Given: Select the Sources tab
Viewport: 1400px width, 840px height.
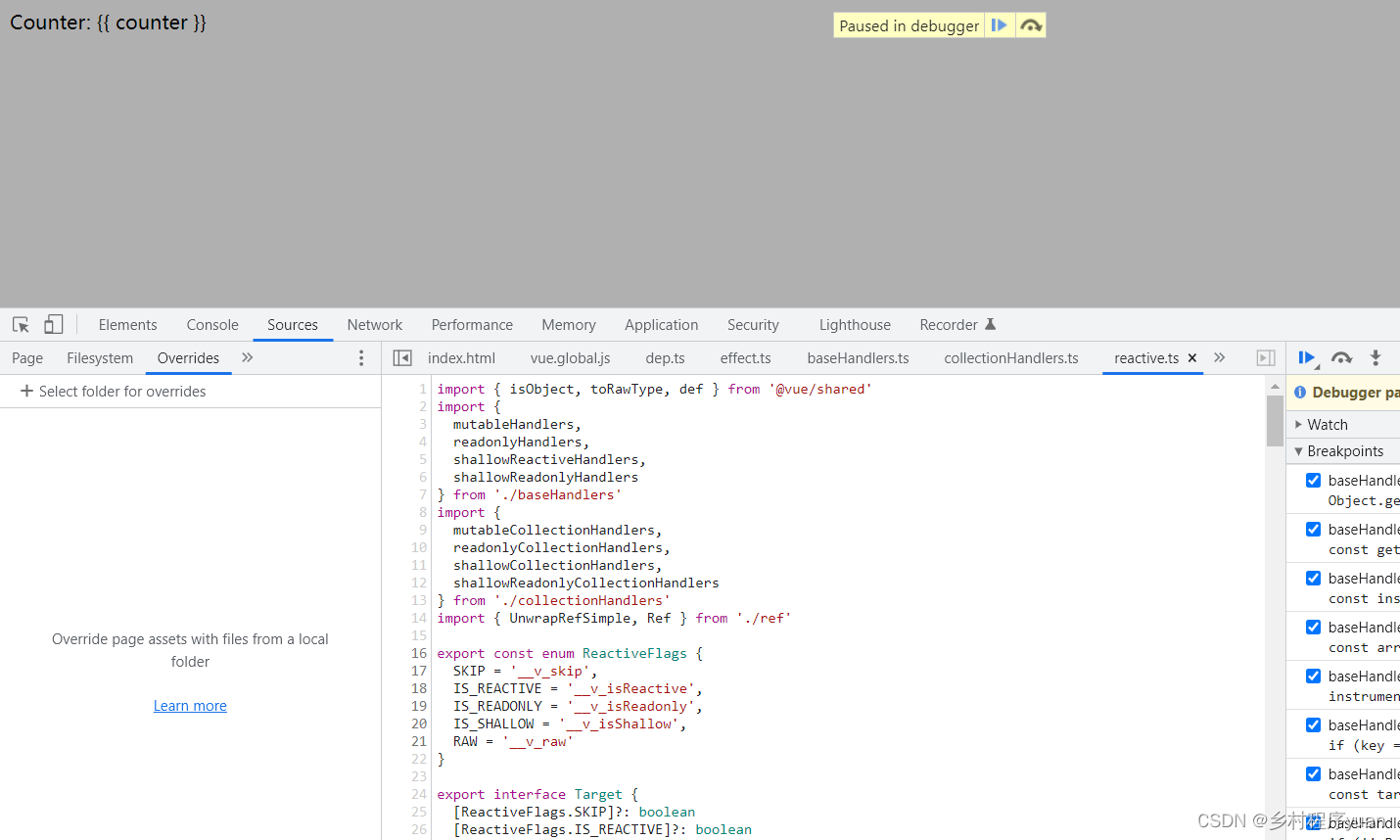Looking at the screenshot, I should tap(293, 325).
